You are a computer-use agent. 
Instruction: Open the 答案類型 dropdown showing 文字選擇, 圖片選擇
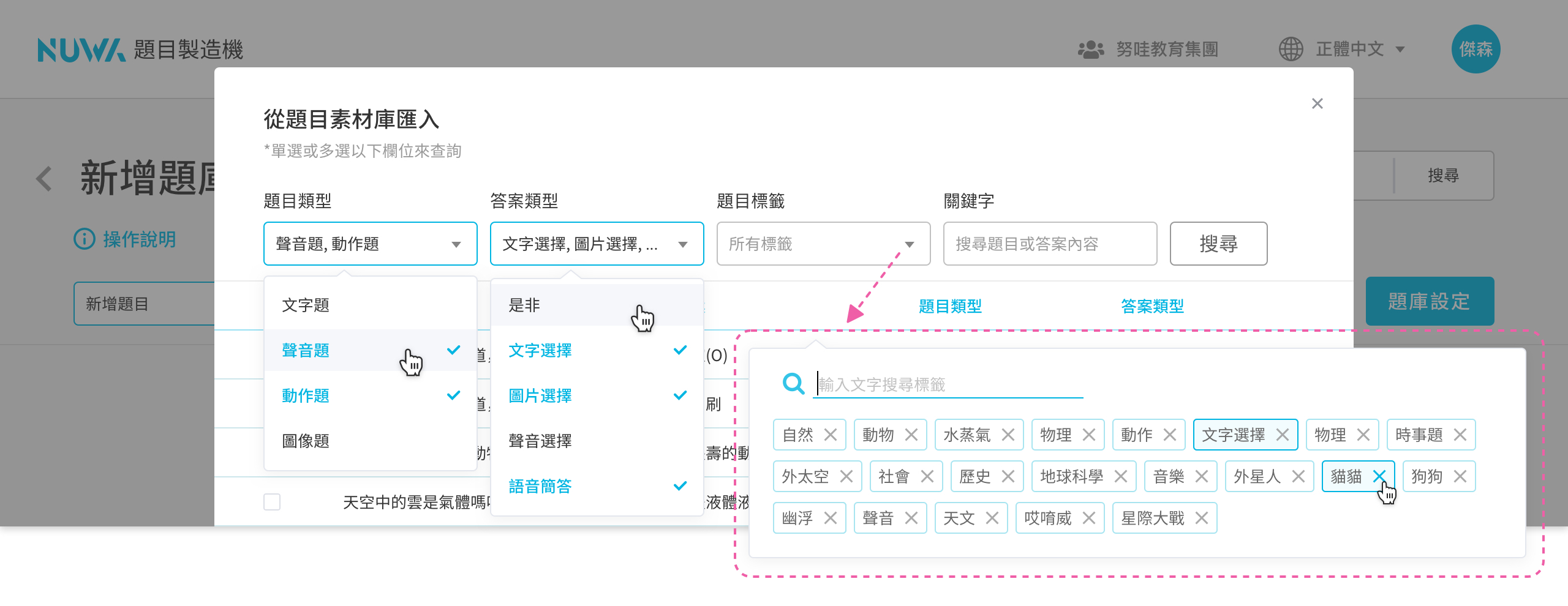597,244
